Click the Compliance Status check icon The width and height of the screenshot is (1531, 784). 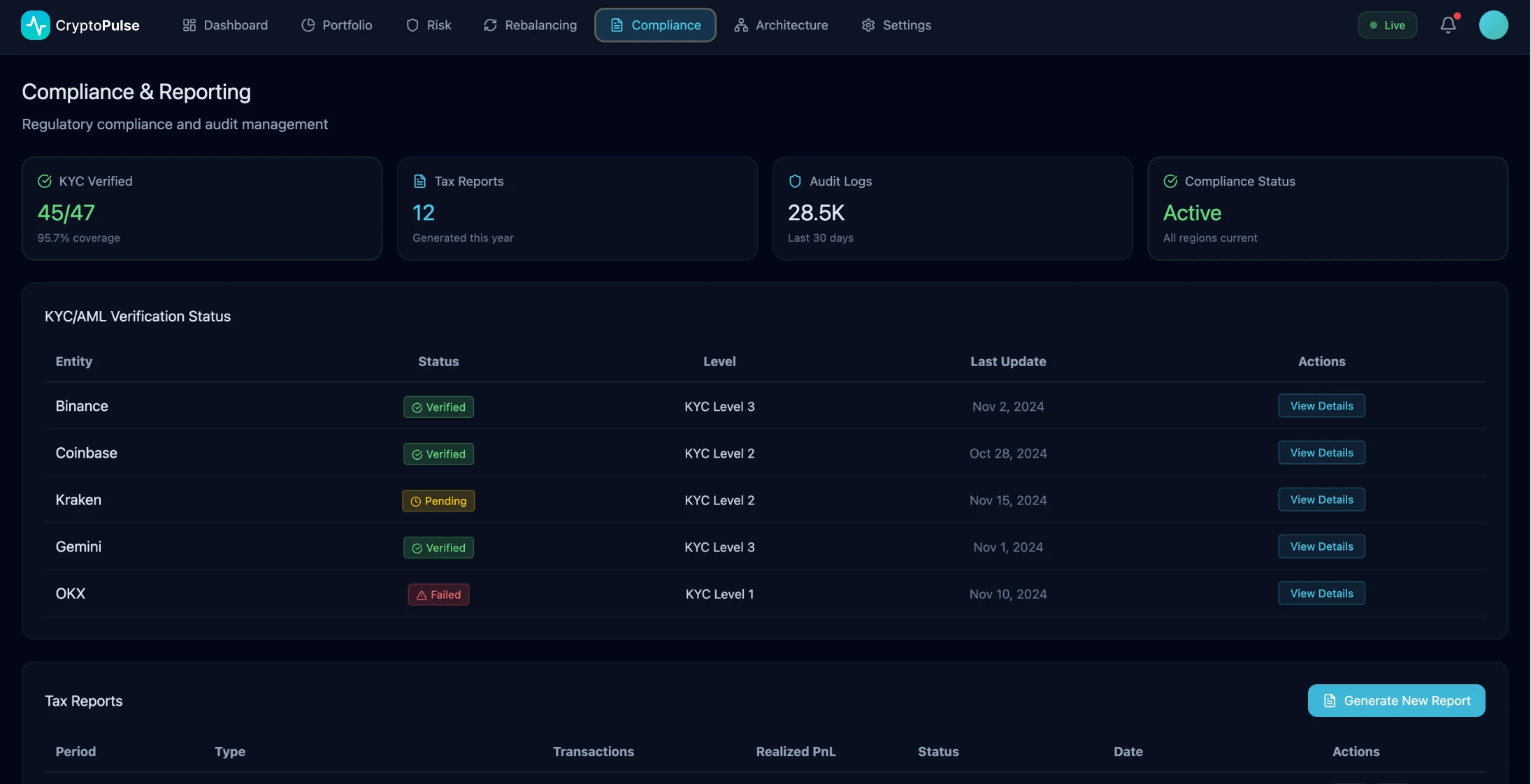pyautogui.click(x=1170, y=181)
